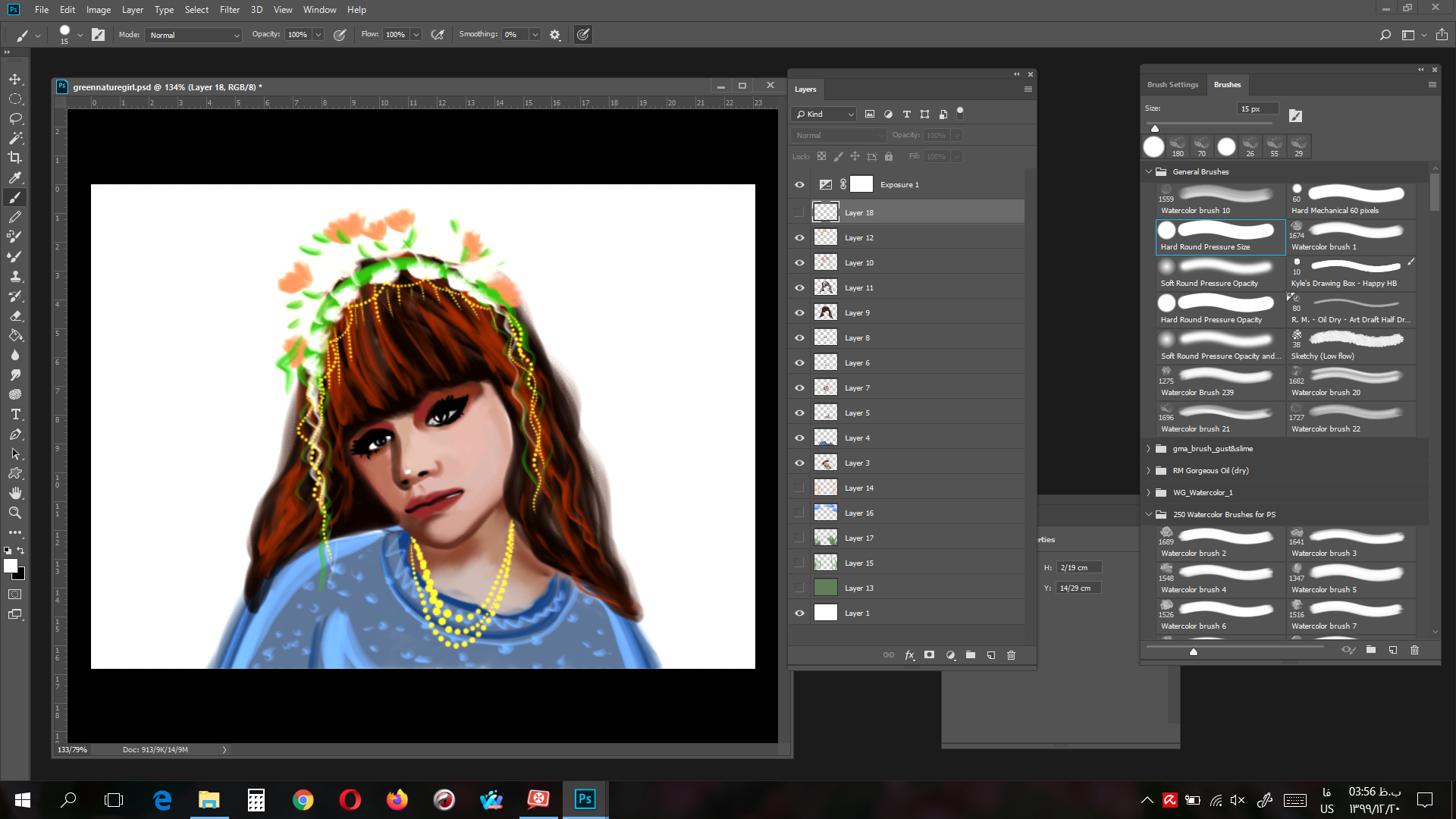Open the brush Mode dropdown
This screenshot has height=819, width=1456.
(194, 35)
